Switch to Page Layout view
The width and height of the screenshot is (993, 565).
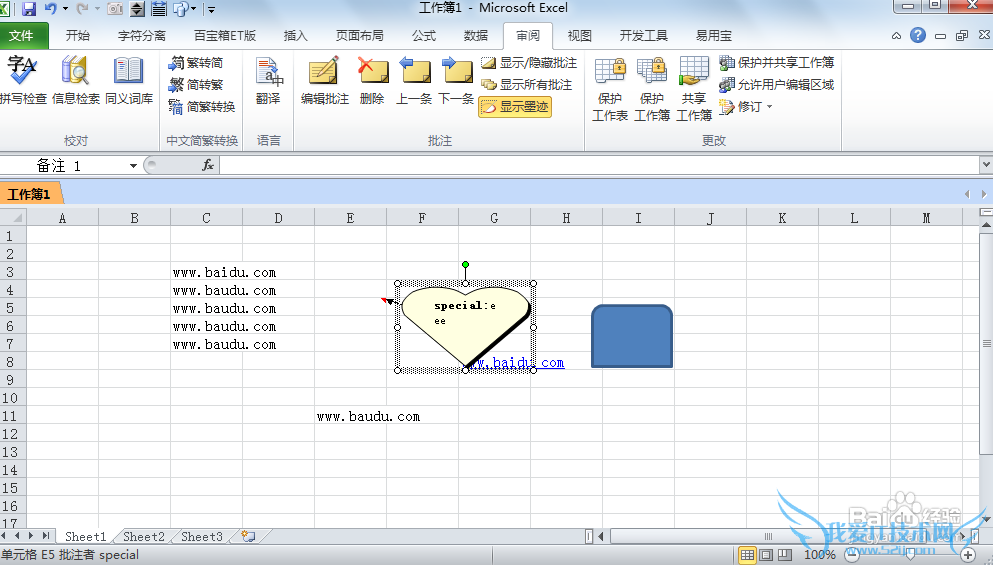pos(766,555)
